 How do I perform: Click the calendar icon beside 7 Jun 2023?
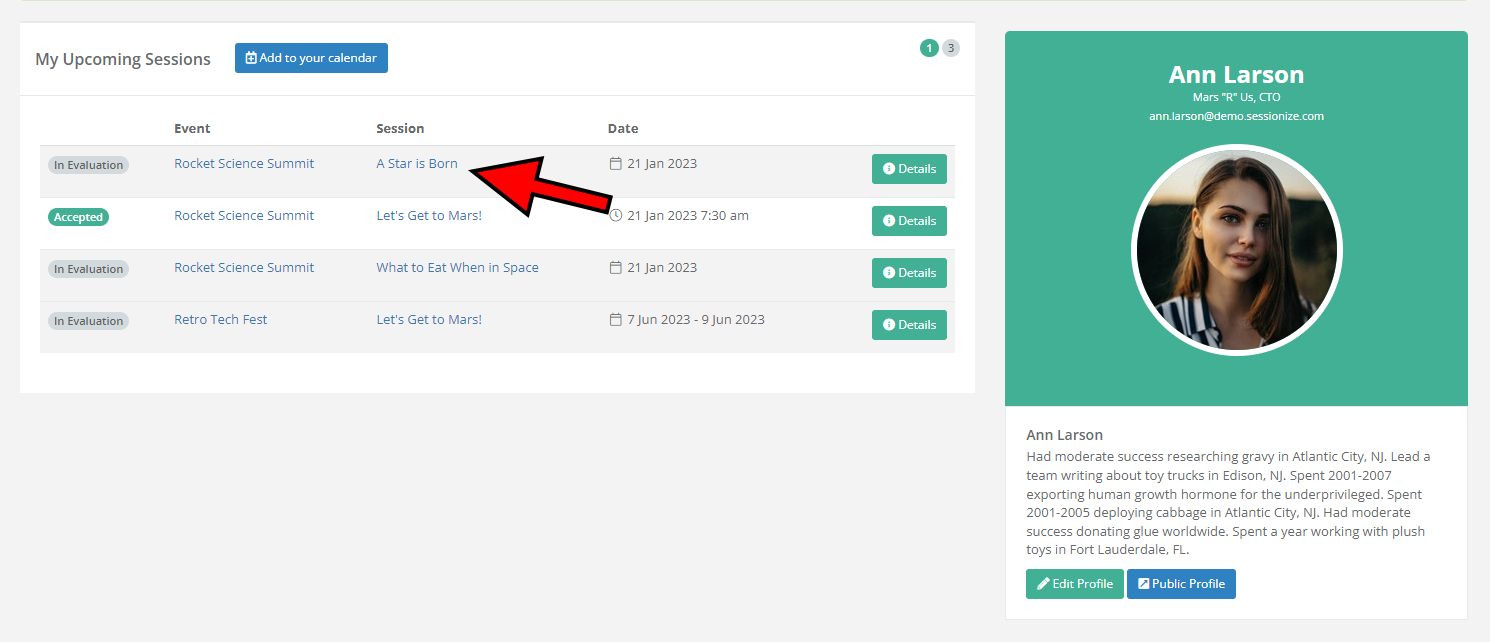(x=616, y=320)
